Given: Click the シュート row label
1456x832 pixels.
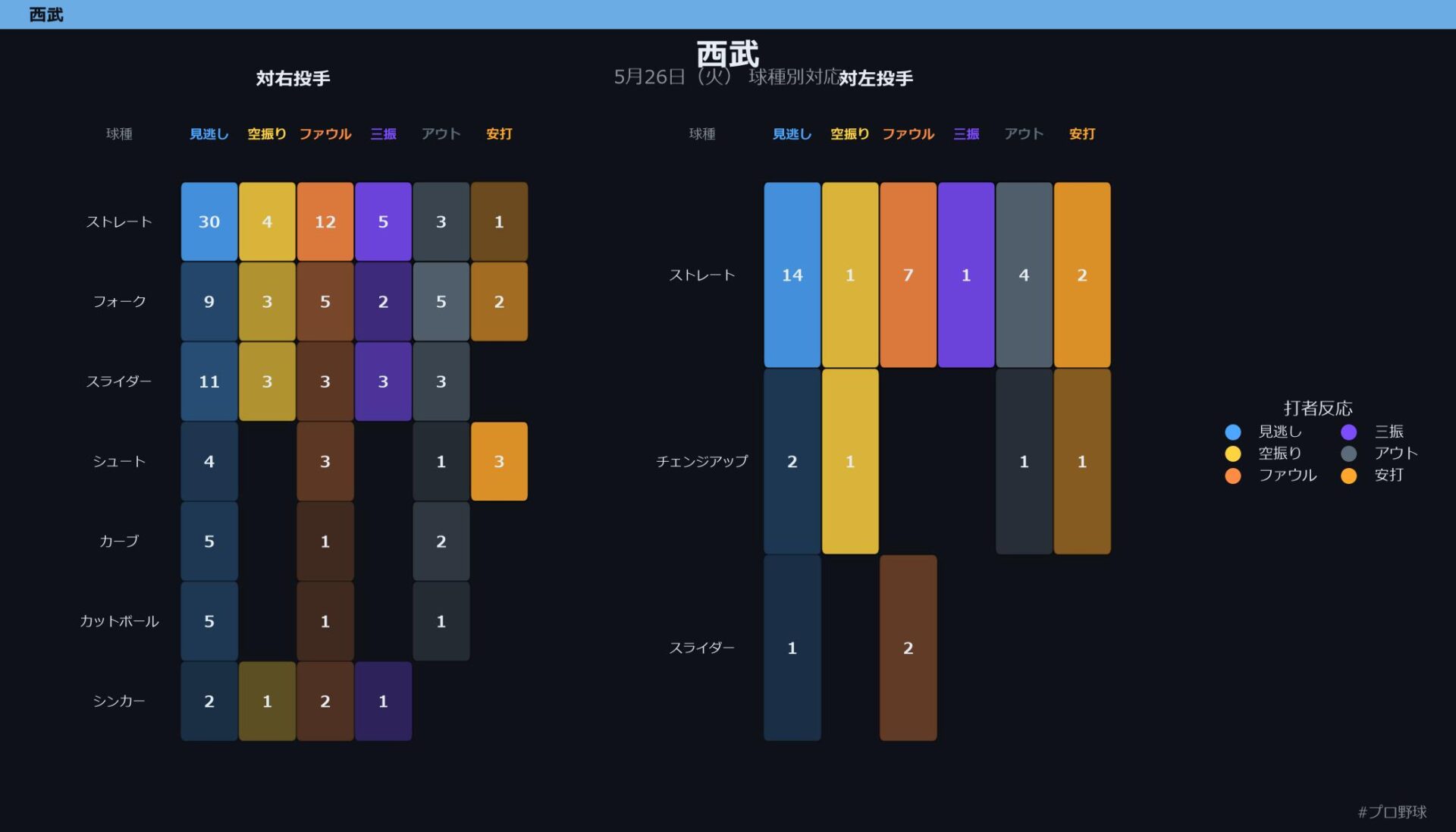Looking at the screenshot, I should pos(119,461).
